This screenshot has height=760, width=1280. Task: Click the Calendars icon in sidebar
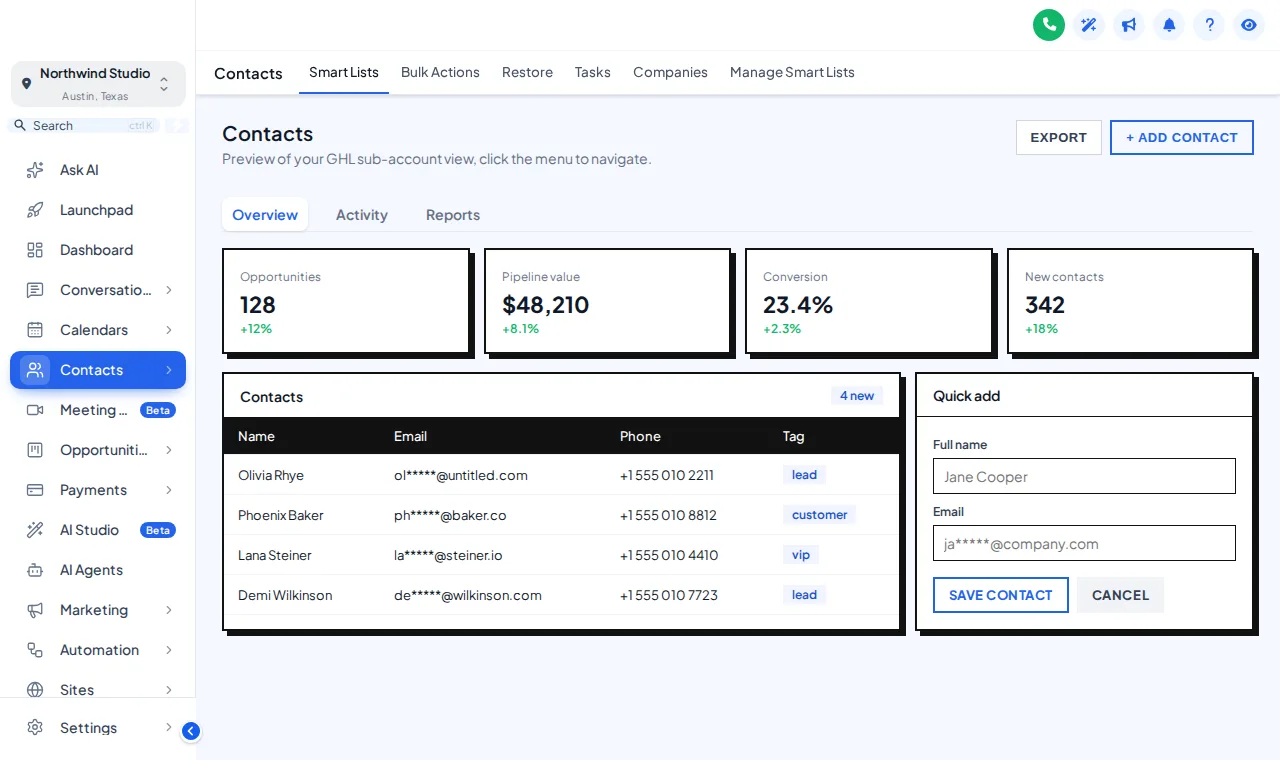click(x=35, y=330)
